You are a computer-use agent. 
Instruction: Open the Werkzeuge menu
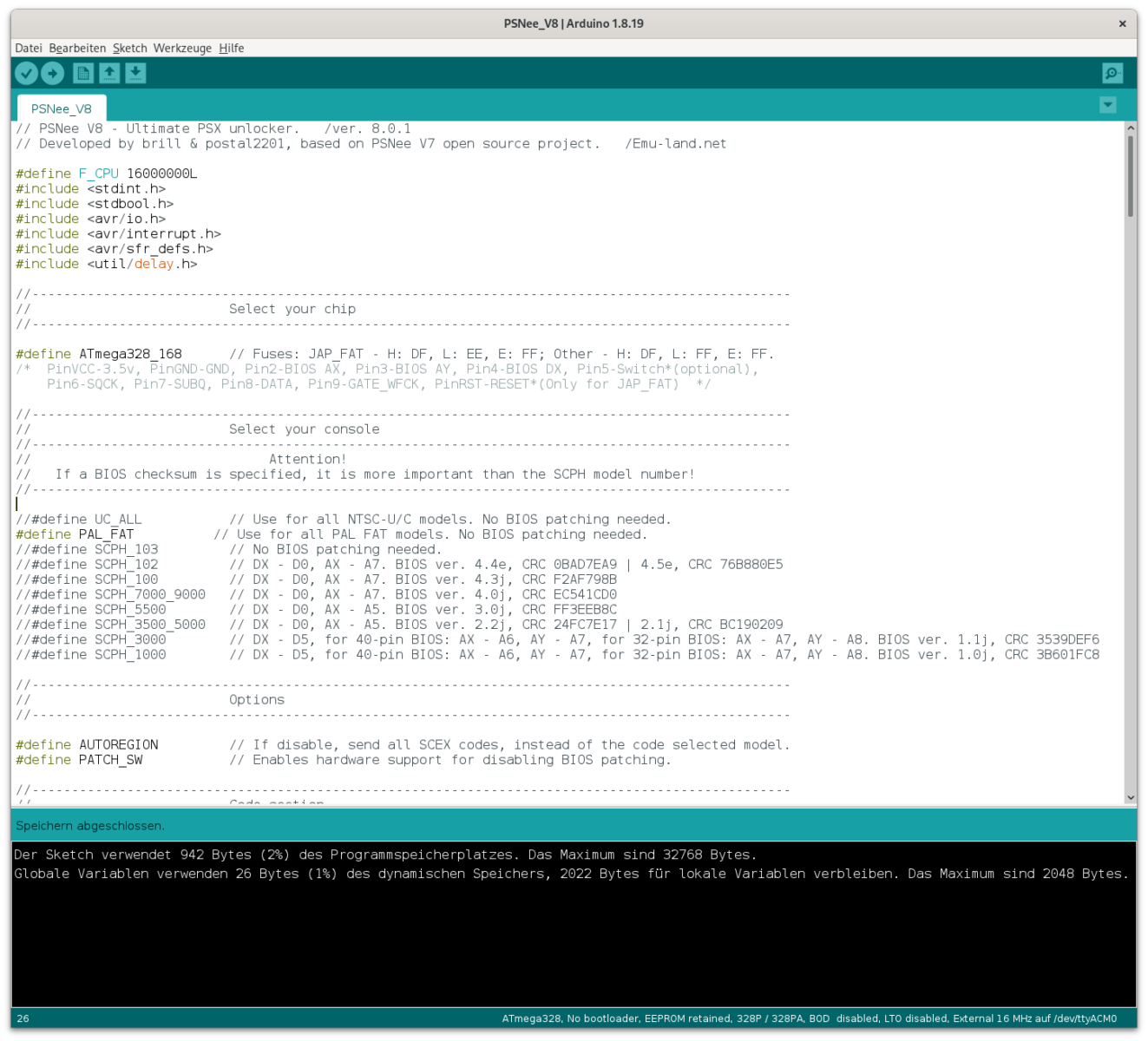click(x=182, y=49)
